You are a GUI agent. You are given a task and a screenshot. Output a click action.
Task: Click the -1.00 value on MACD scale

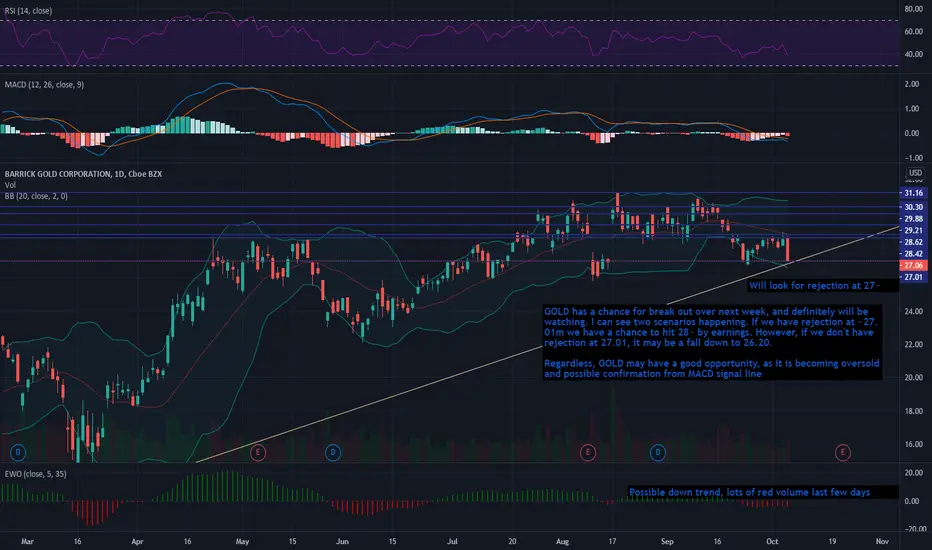(914, 158)
